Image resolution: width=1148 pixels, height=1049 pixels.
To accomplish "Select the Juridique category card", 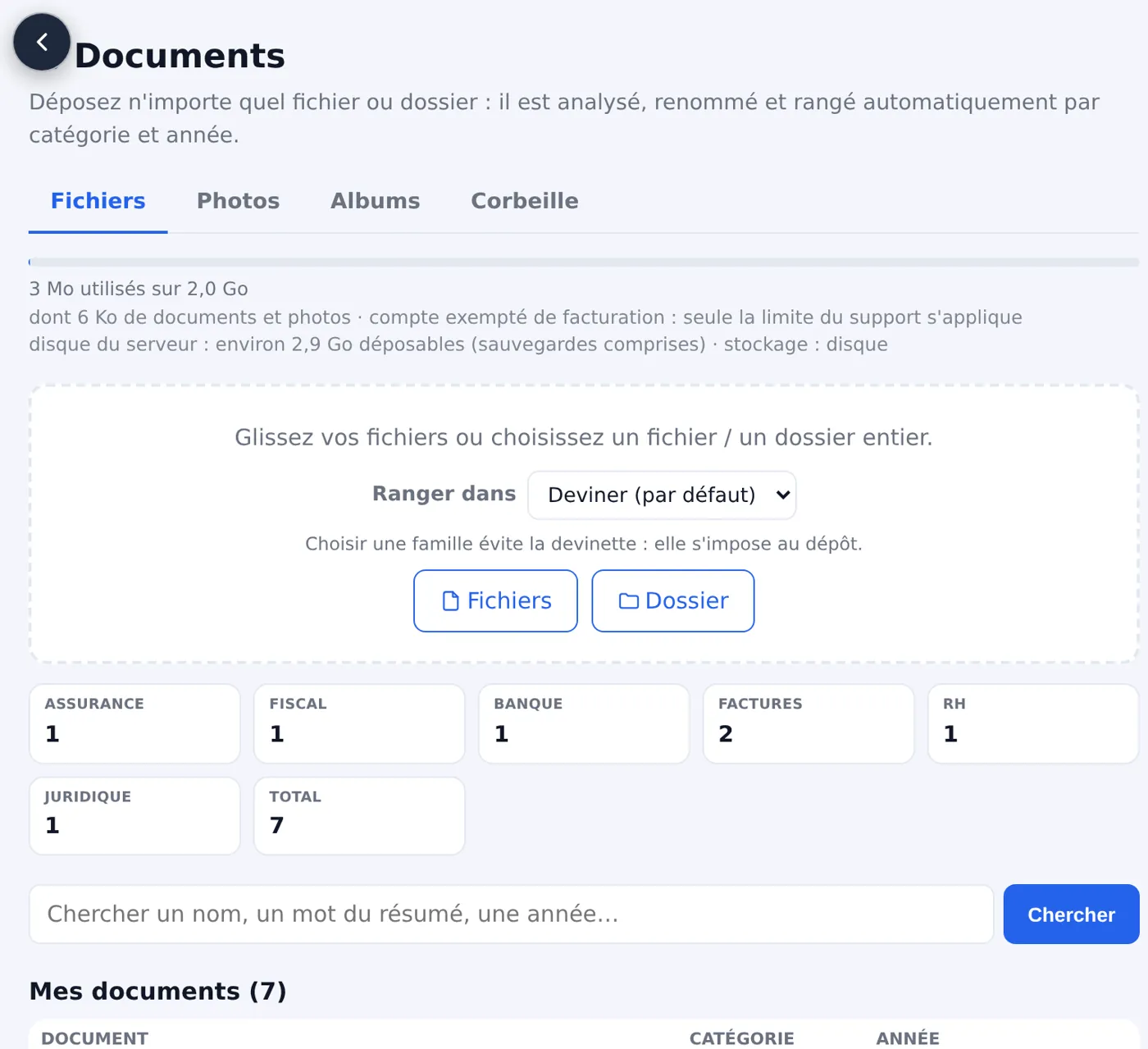I will coord(134,816).
